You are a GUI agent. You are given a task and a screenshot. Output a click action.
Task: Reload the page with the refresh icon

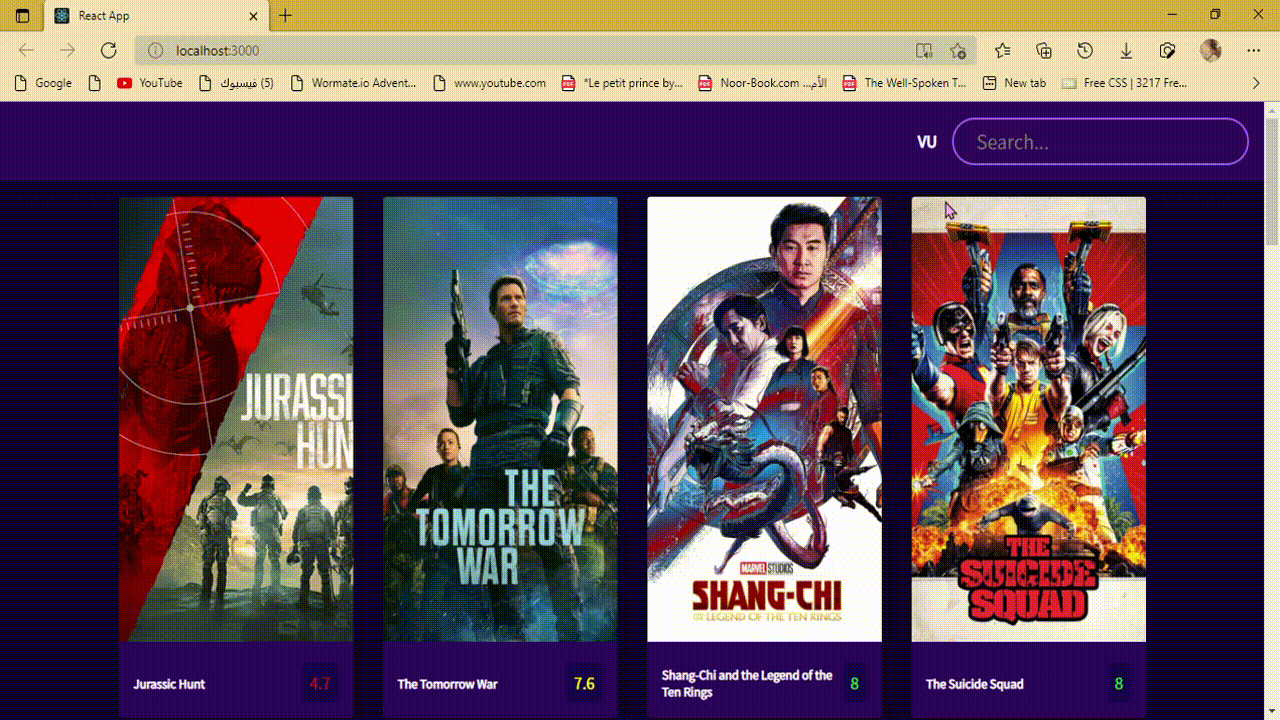point(109,50)
